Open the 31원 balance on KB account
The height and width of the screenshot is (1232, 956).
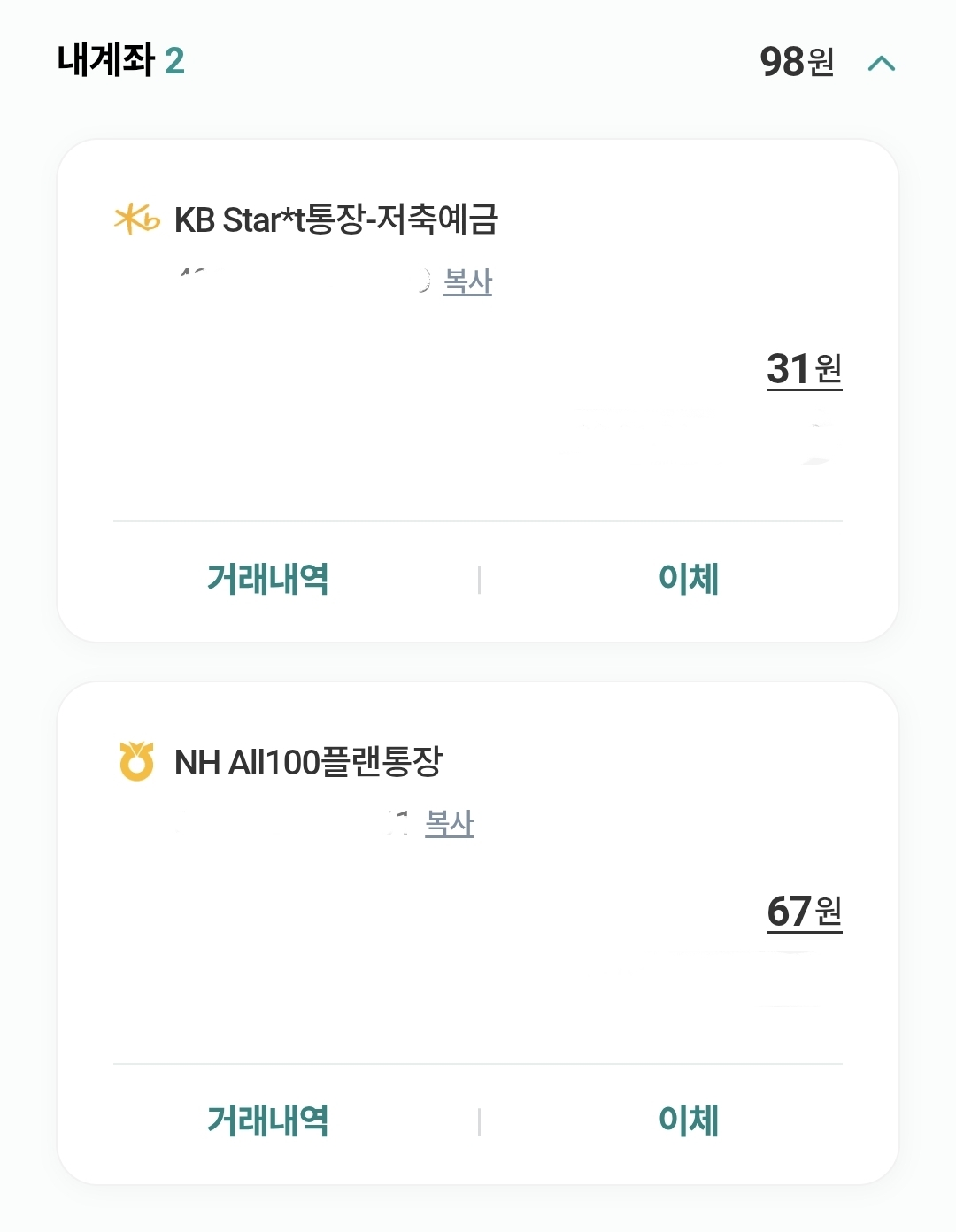804,369
